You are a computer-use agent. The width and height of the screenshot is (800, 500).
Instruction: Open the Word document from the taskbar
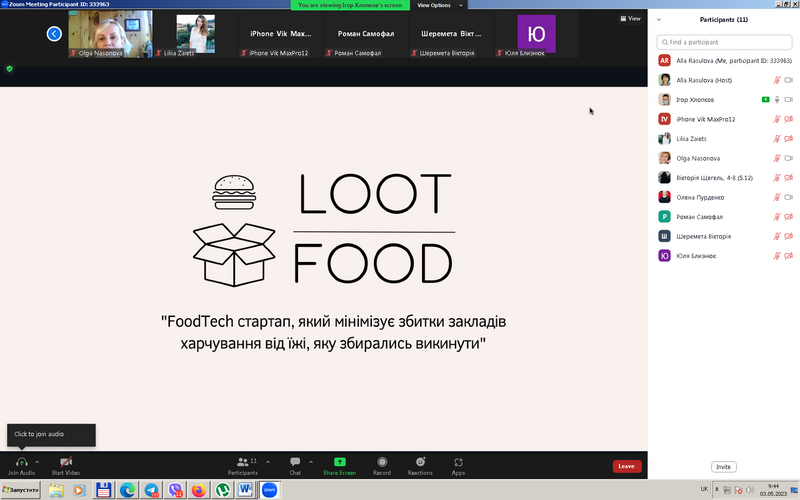click(x=245, y=490)
